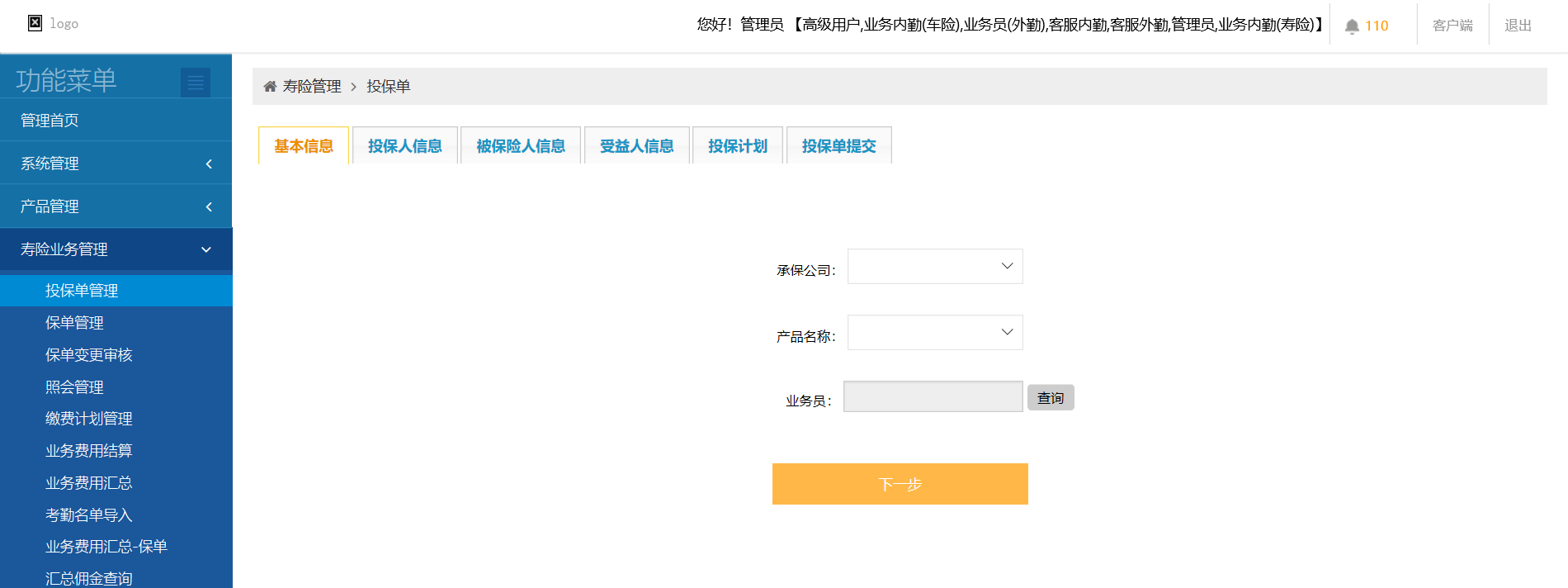Click the 业务员 input field
The height and width of the screenshot is (588, 1568).
(x=933, y=397)
